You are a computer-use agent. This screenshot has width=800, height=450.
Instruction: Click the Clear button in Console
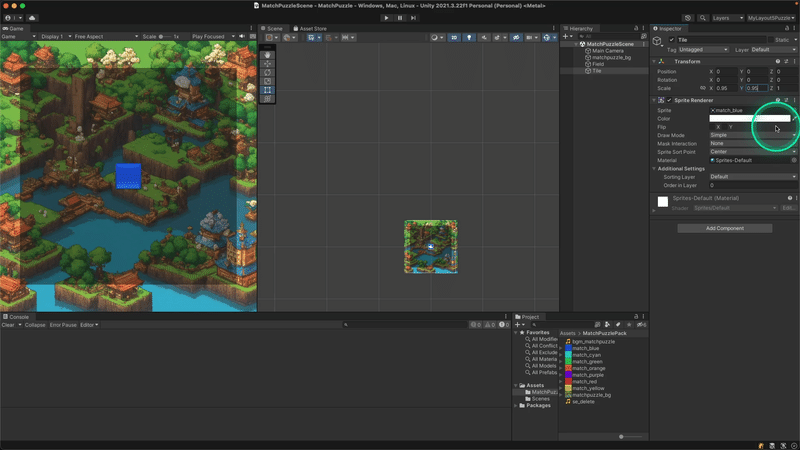[x=9, y=325]
